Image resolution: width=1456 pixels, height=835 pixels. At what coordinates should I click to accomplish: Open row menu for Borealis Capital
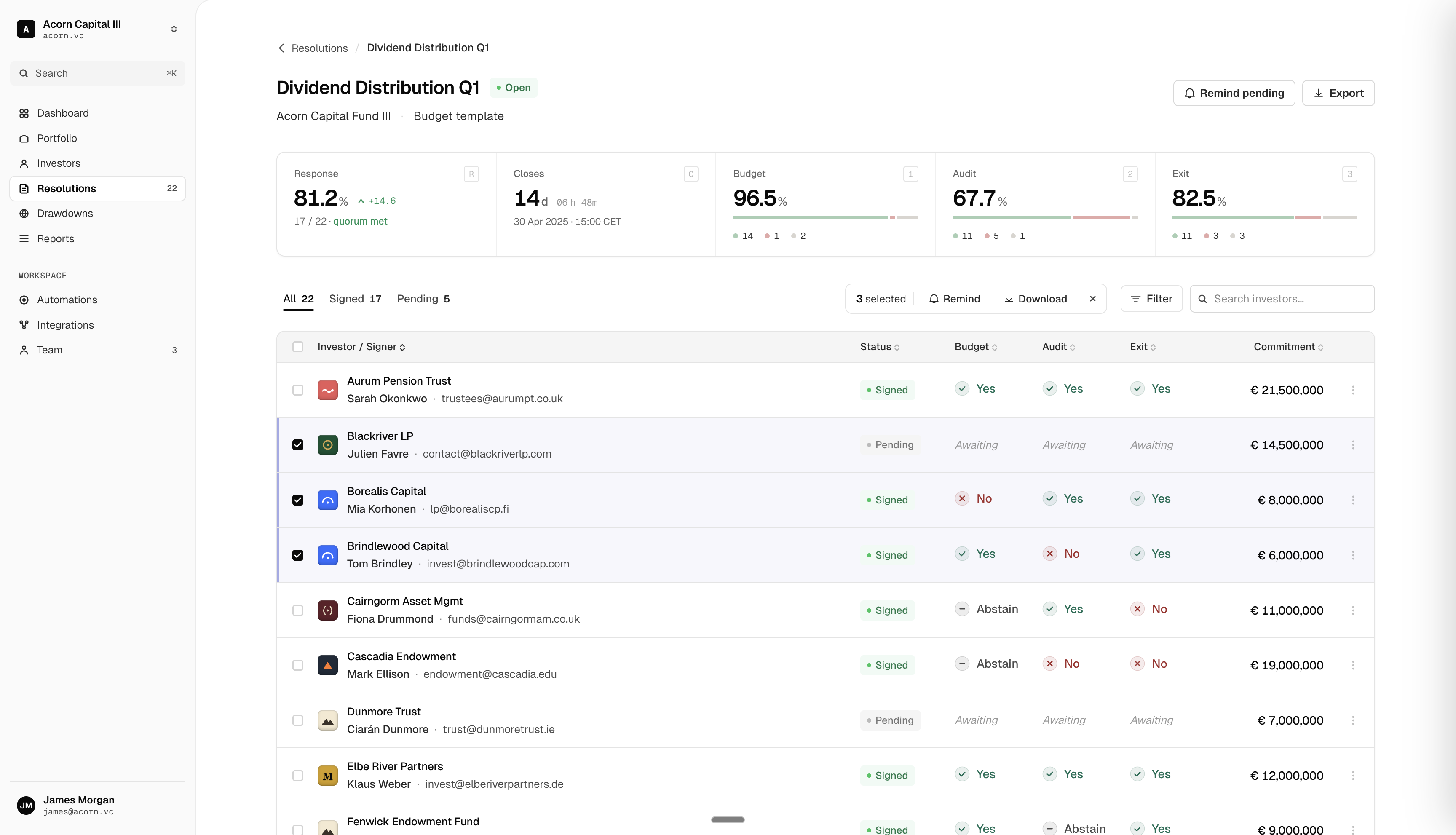tap(1353, 500)
